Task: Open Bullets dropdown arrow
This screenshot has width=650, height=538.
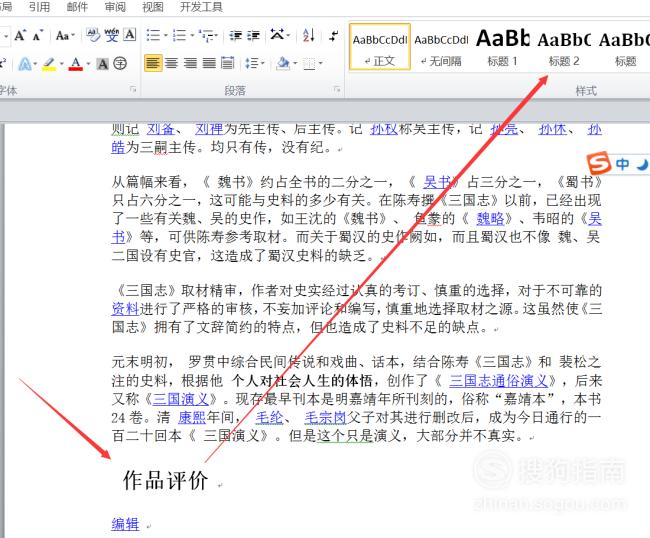Action: pyautogui.click(x=165, y=36)
